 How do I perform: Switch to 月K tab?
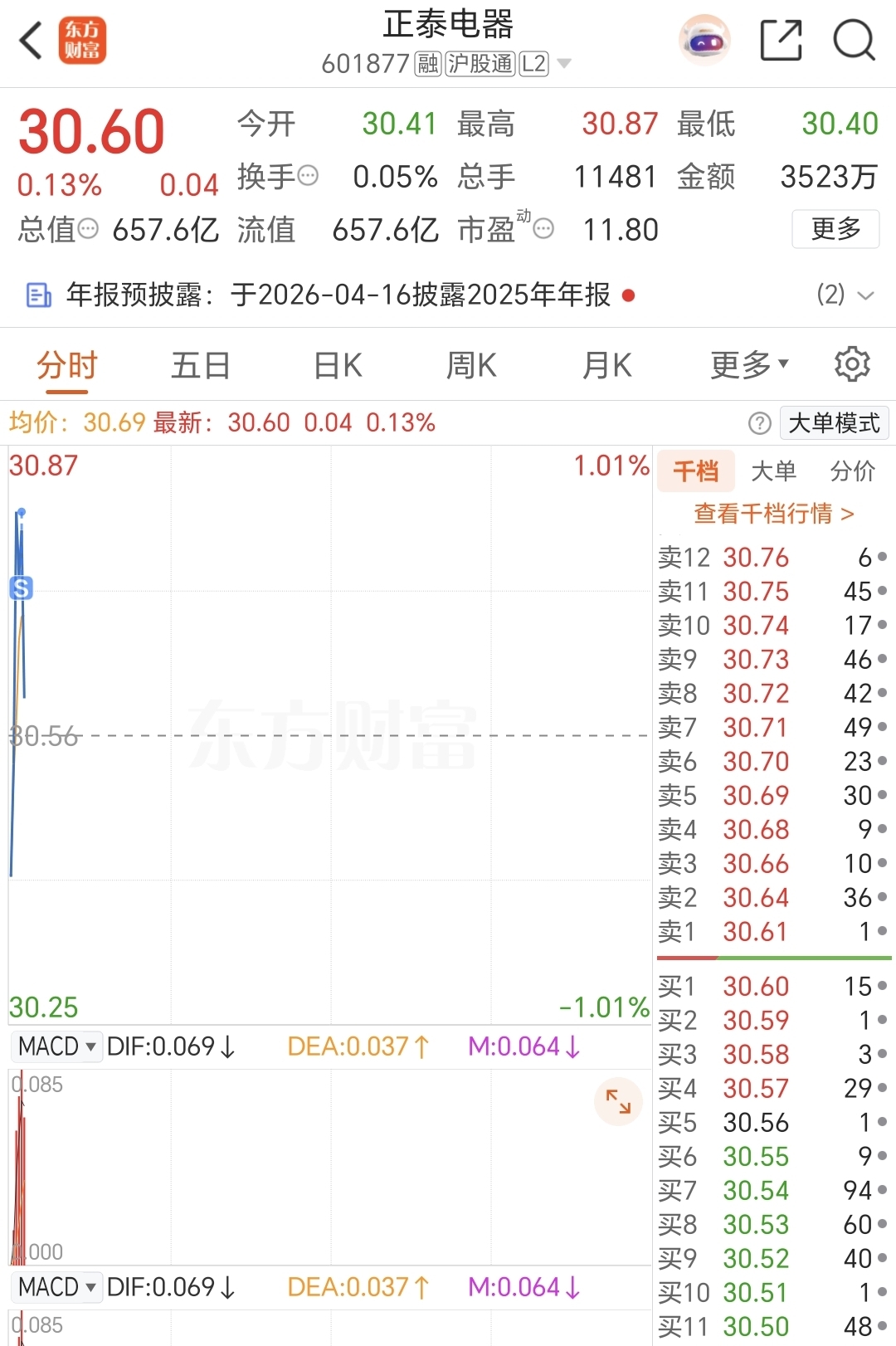click(607, 365)
